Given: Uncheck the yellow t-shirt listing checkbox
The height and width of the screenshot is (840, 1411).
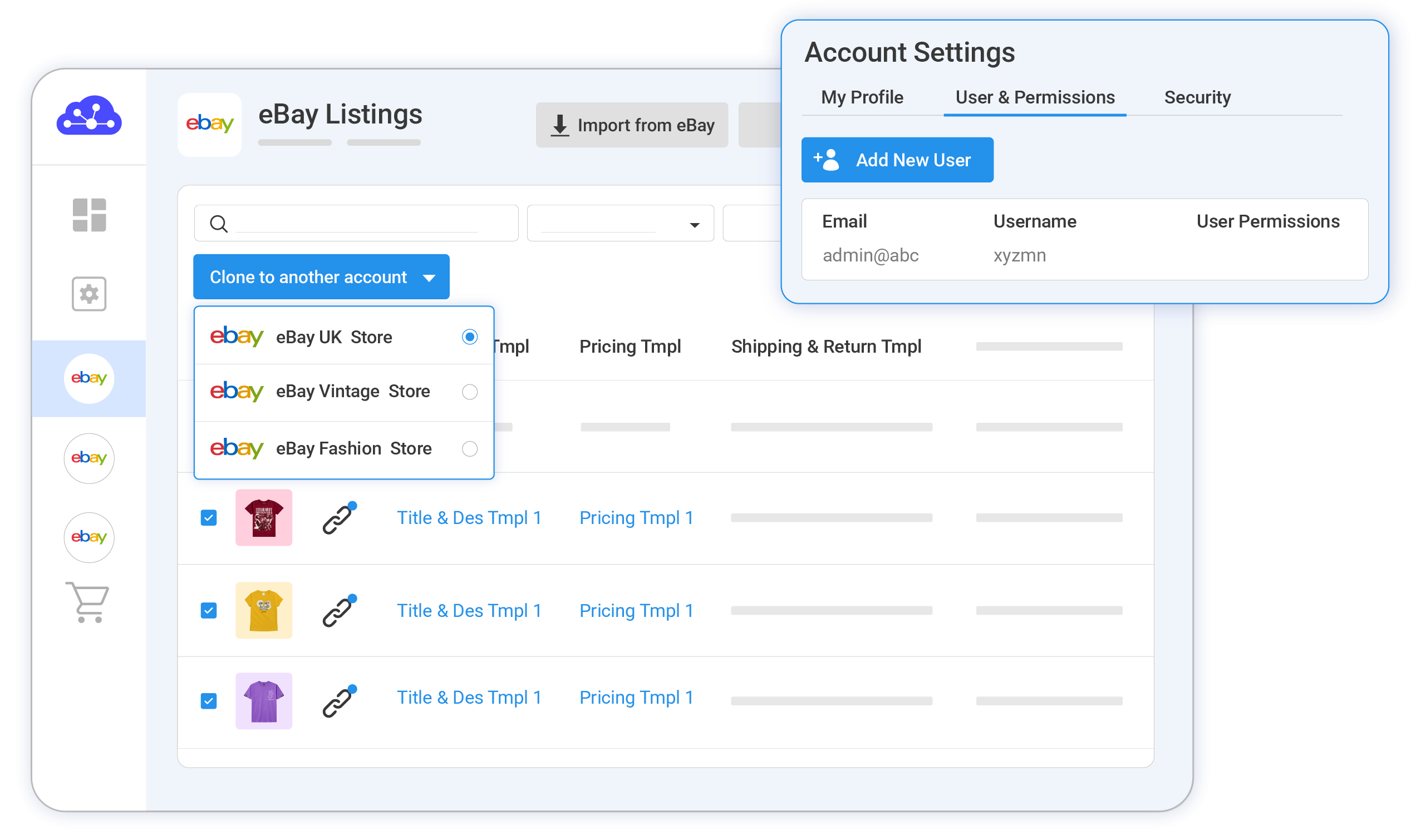Looking at the screenshot, I should 209,611.
